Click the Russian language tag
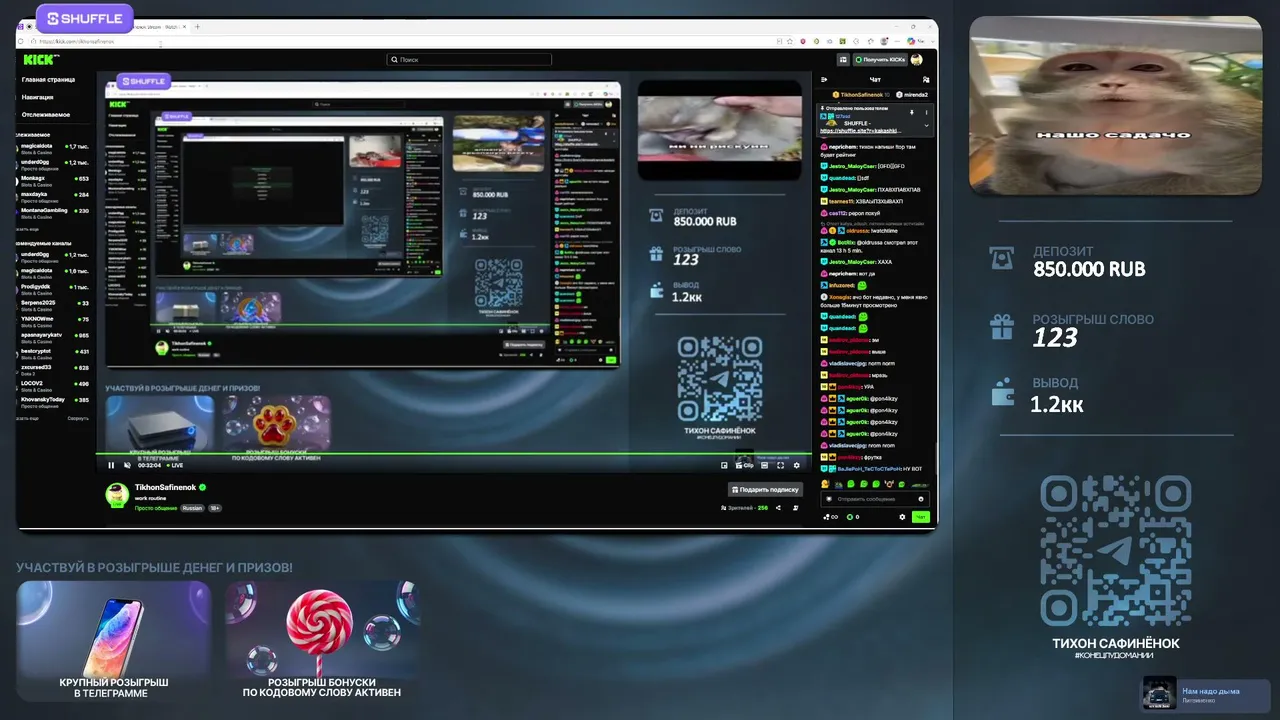This screenshot has width=1280, height=720. [192, 508]
